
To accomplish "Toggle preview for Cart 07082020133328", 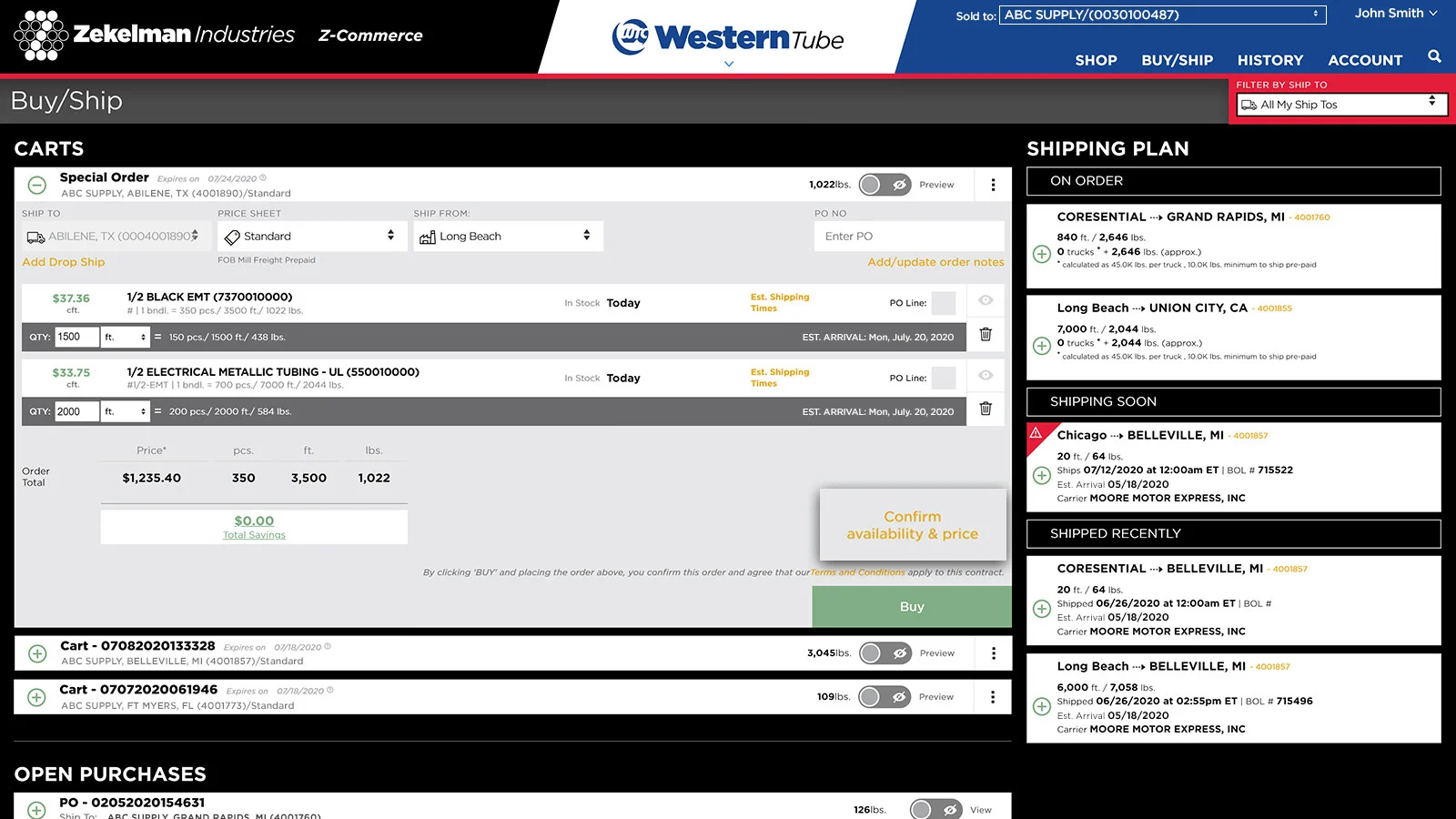I will 885,653.
